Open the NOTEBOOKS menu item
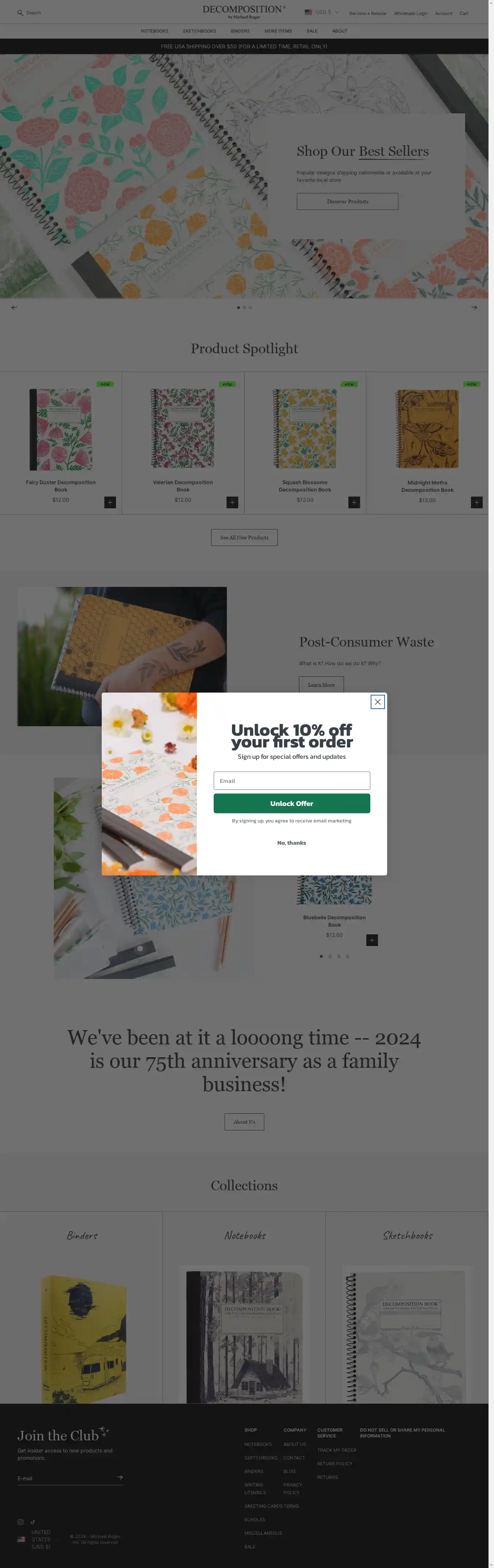 pyautogui.click(x=155, y=31)
